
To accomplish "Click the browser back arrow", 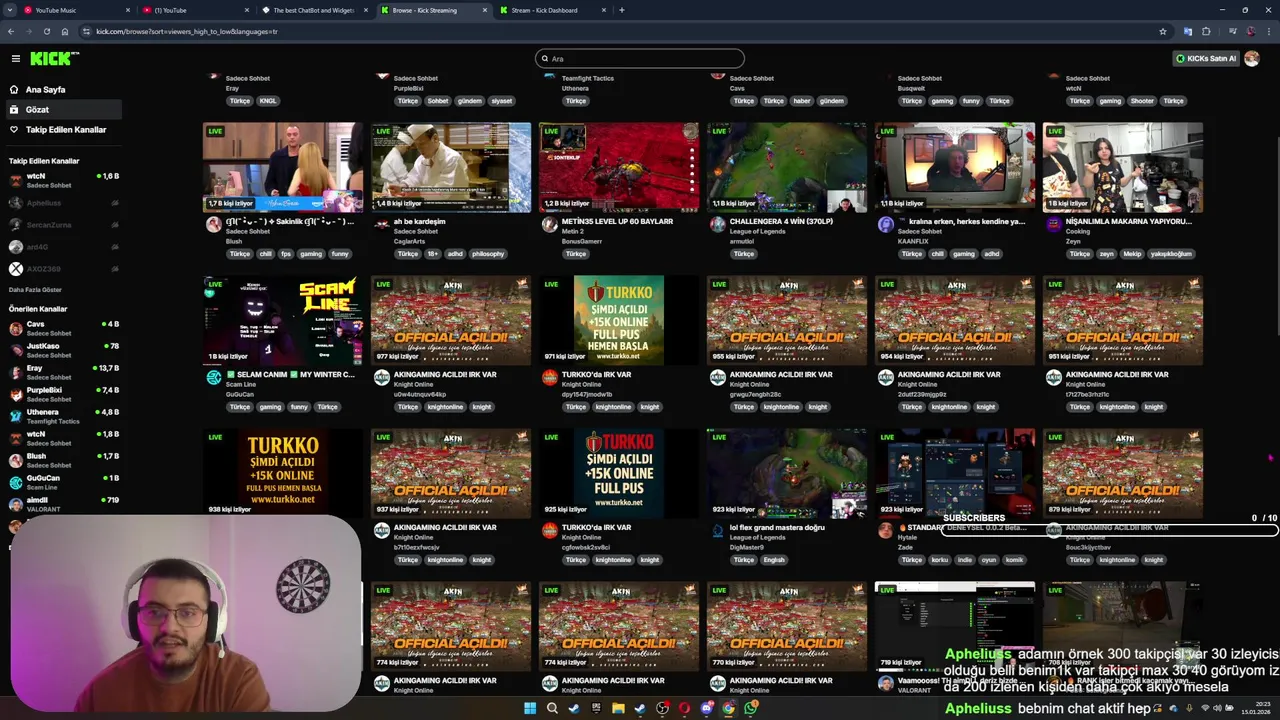I will [11, 31].
